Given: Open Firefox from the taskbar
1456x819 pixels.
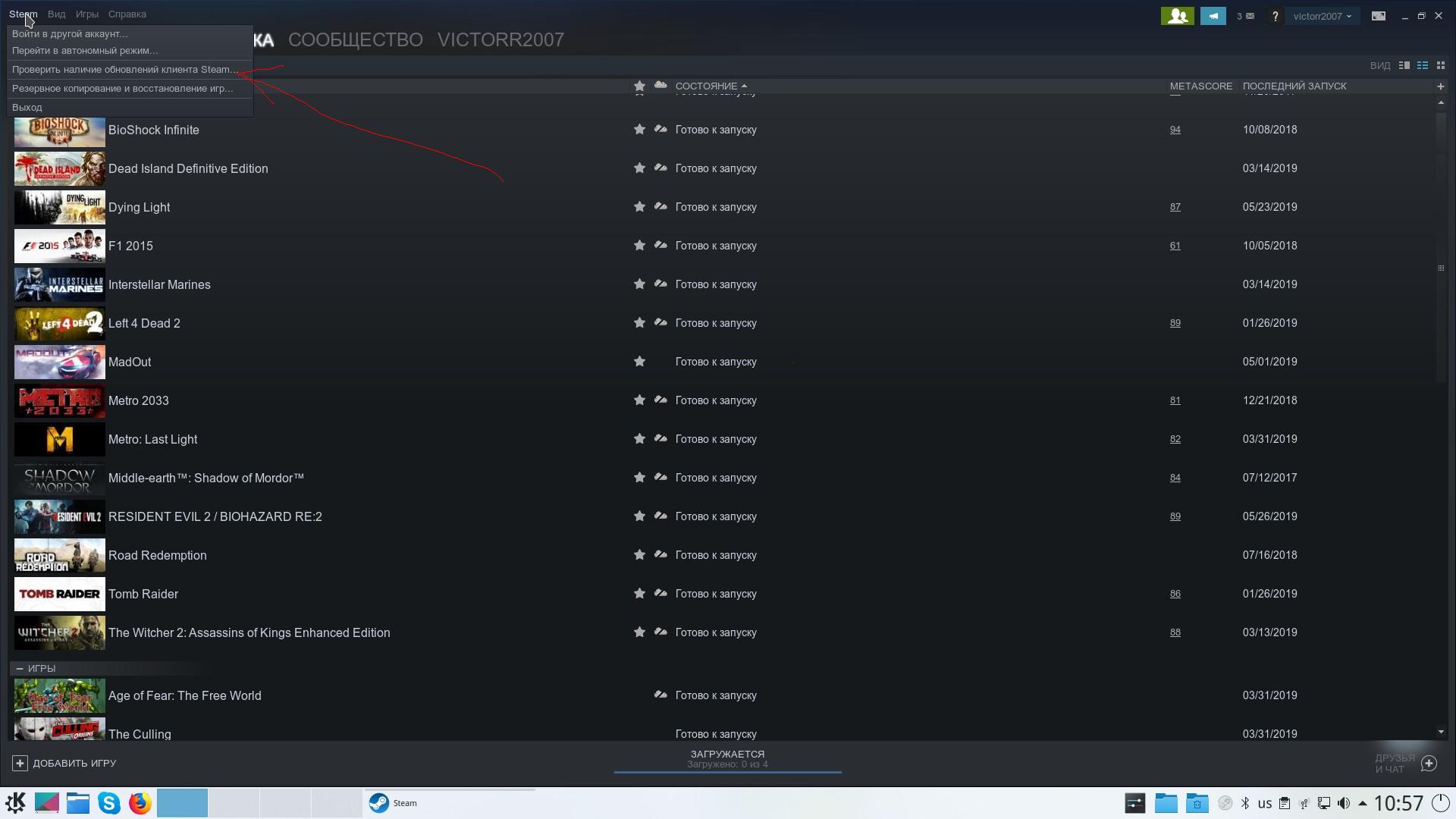Looking at the screenshot, I should [x=140, y=803].
